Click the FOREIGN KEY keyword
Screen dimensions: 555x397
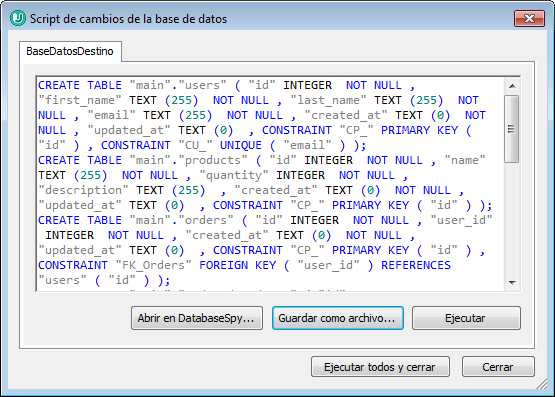pos(237,265)
